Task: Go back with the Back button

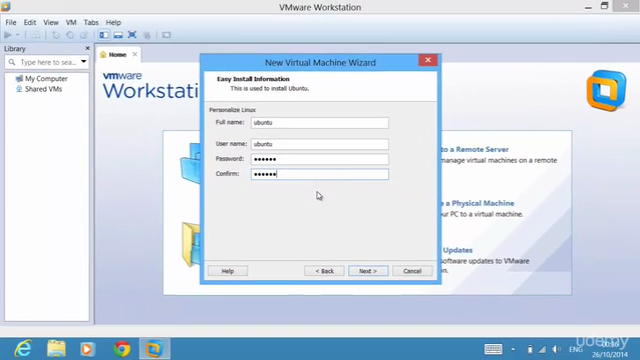Action: point(324,271)
